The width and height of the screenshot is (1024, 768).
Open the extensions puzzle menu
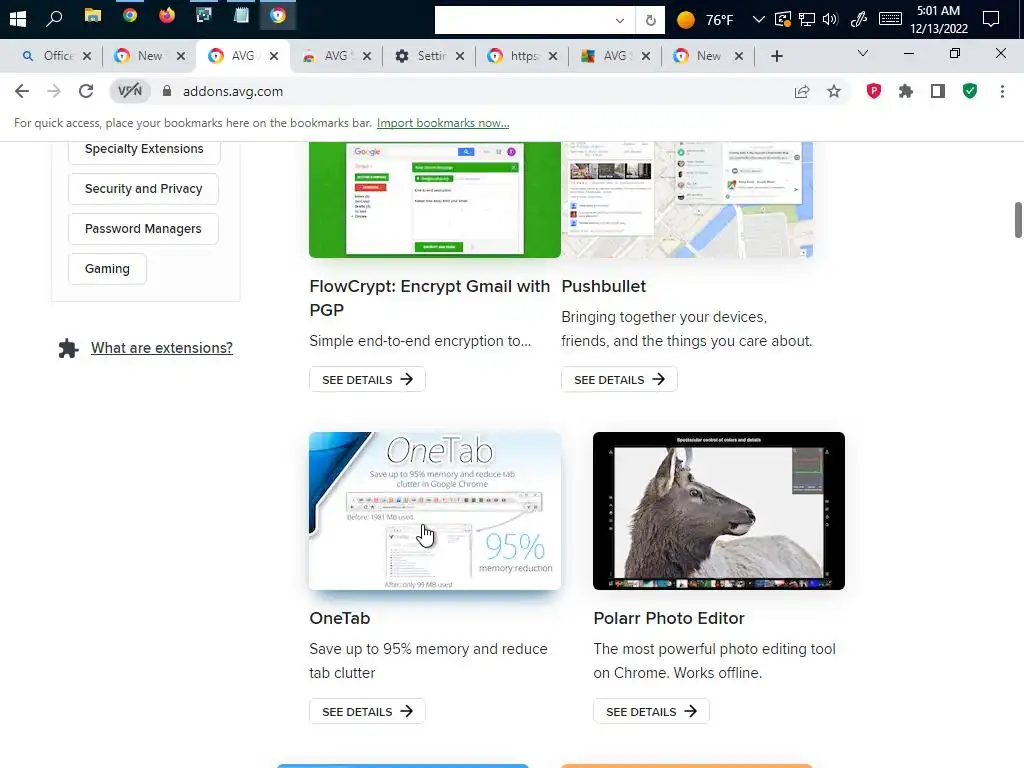tap(906, 91)
